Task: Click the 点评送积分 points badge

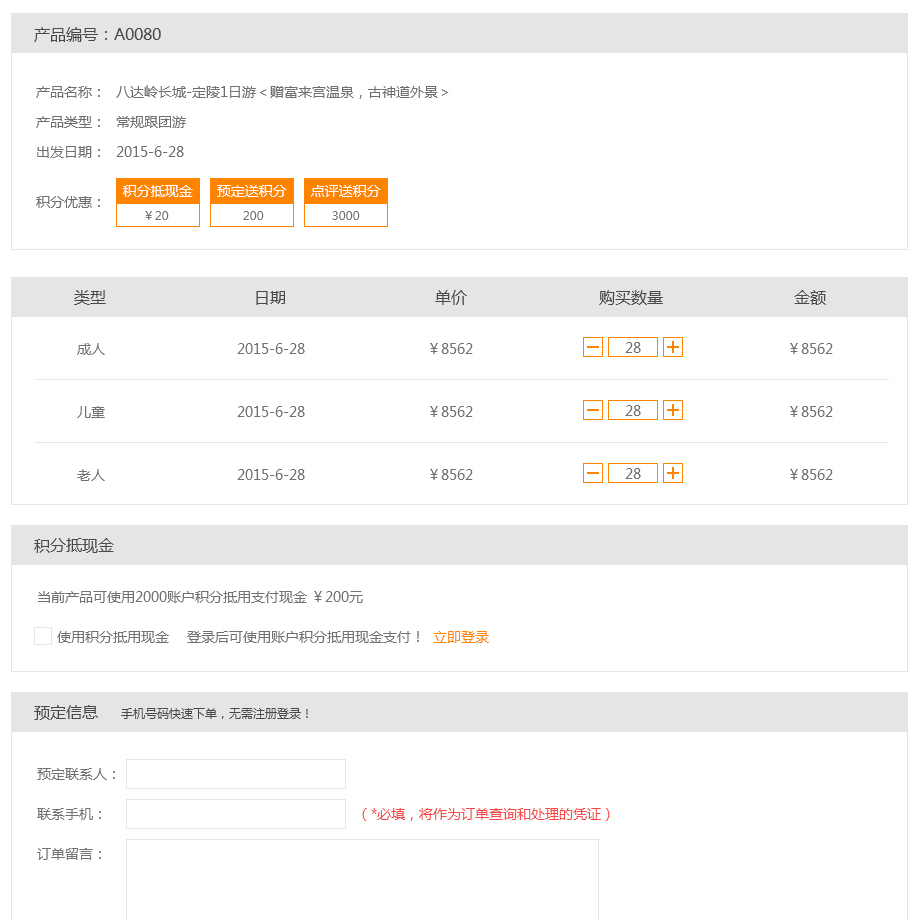Action: [346, 202]
